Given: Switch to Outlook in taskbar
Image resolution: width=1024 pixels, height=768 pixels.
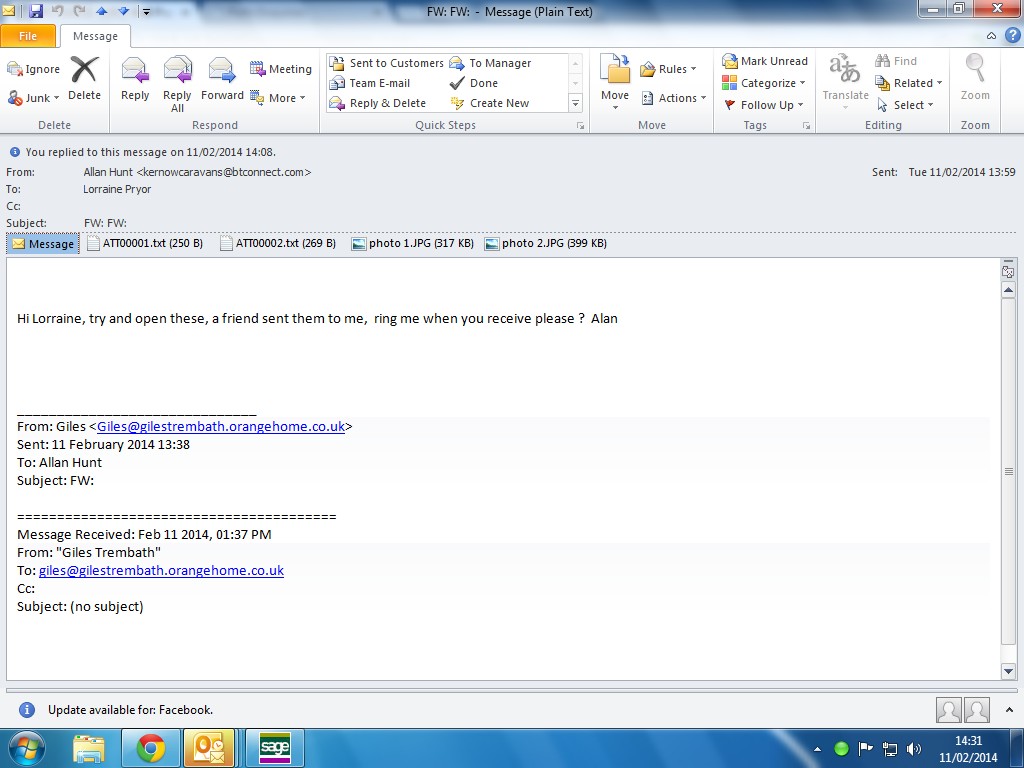Looking at the screenshot, I should pyautogui.click(x=210, y=748).
